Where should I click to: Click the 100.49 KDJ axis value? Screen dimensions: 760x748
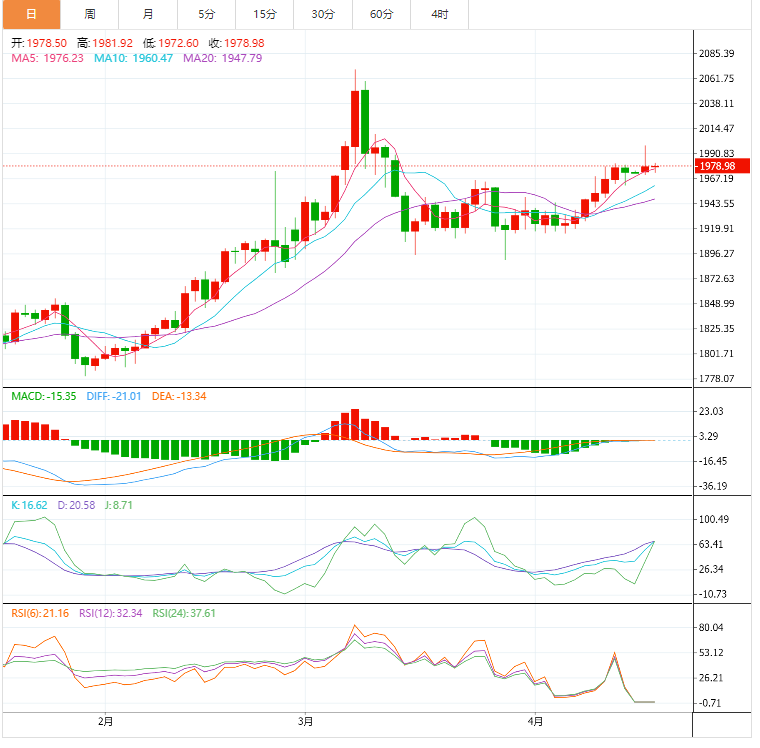[713, 519]
